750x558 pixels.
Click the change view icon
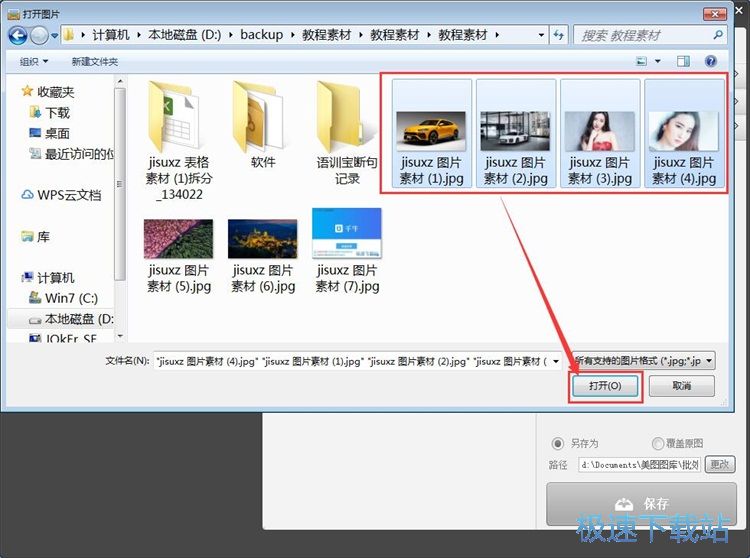[641, 61]
